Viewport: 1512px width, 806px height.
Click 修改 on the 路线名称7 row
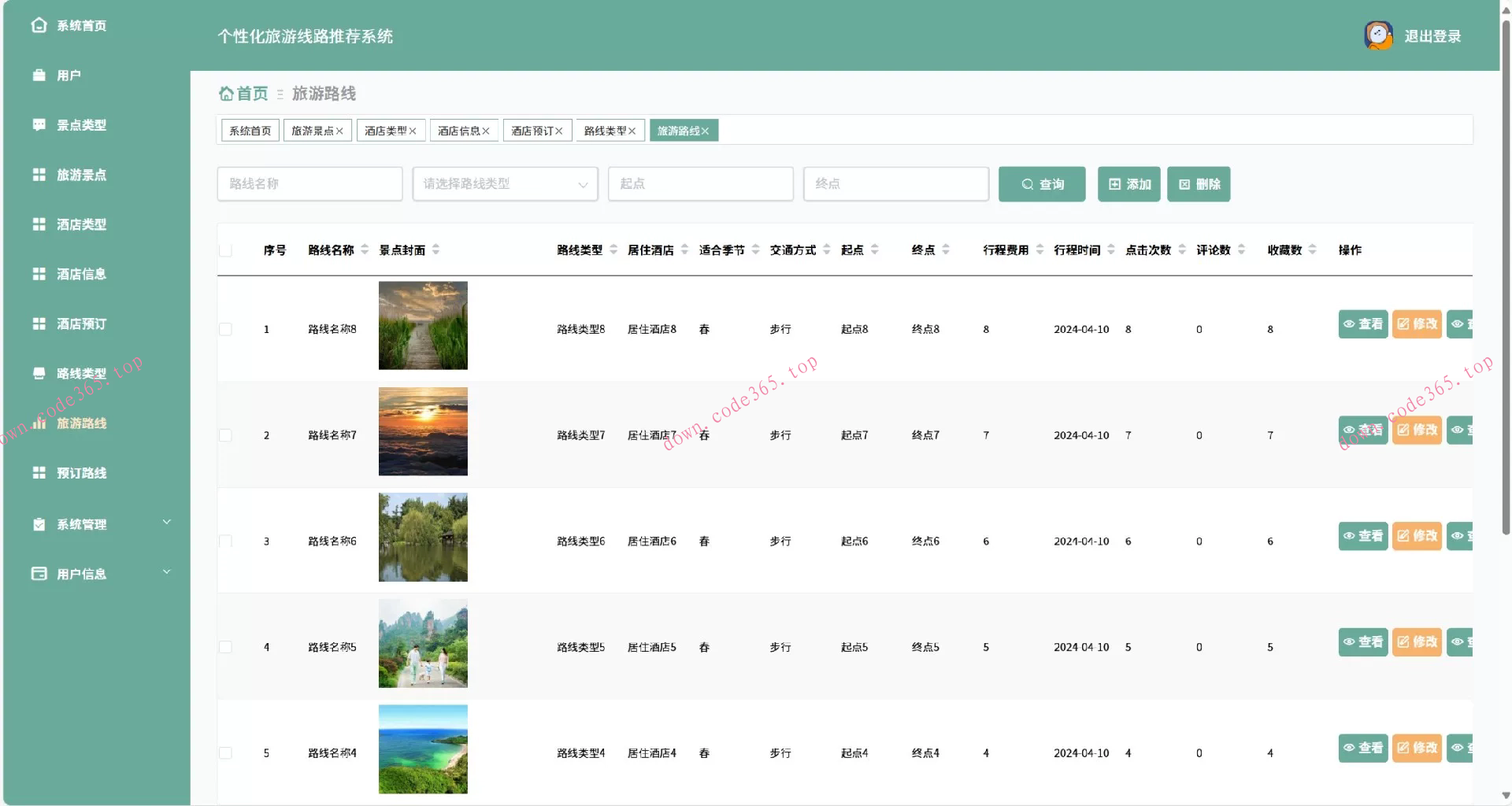point(1416,430)
